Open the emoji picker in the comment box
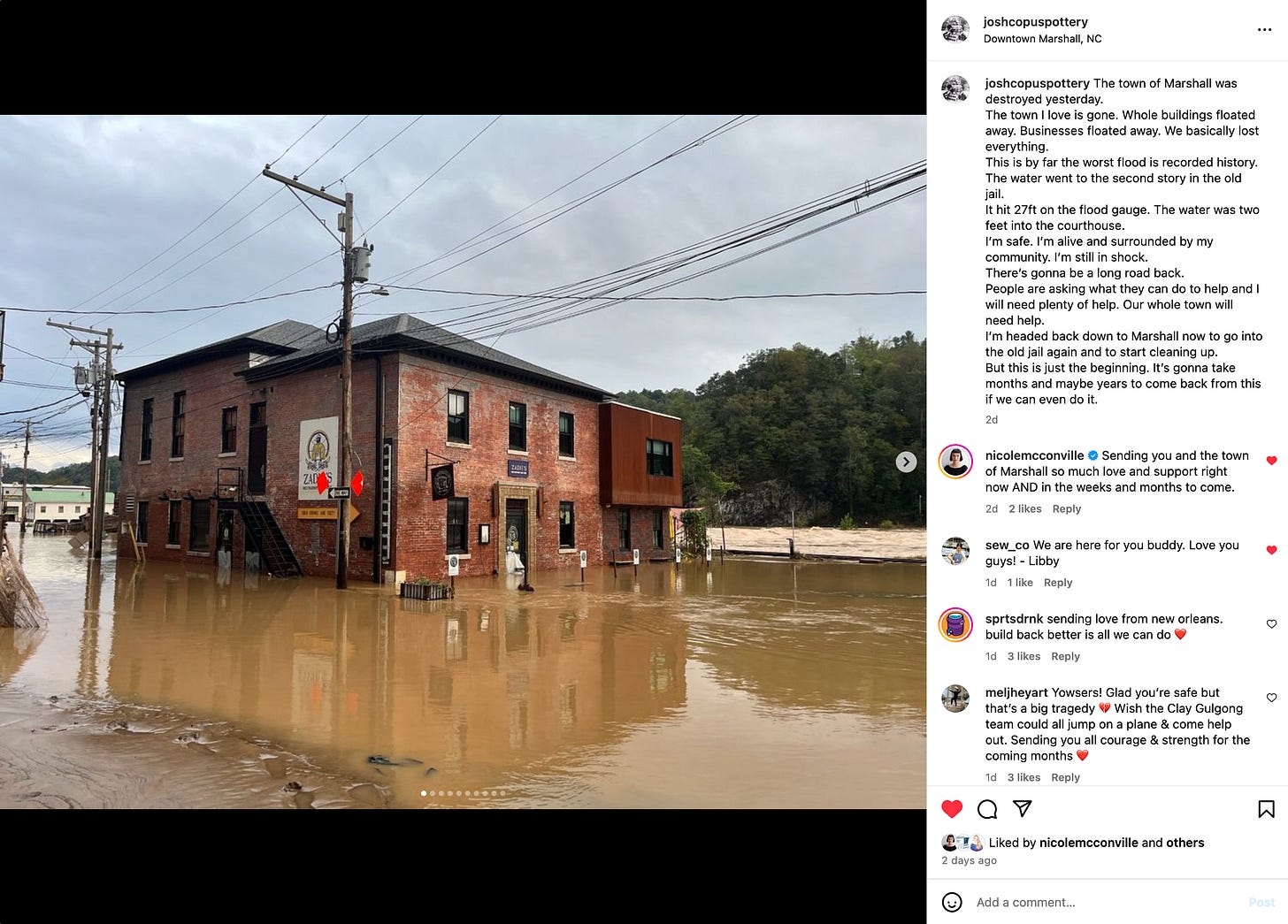 (952, 902)
